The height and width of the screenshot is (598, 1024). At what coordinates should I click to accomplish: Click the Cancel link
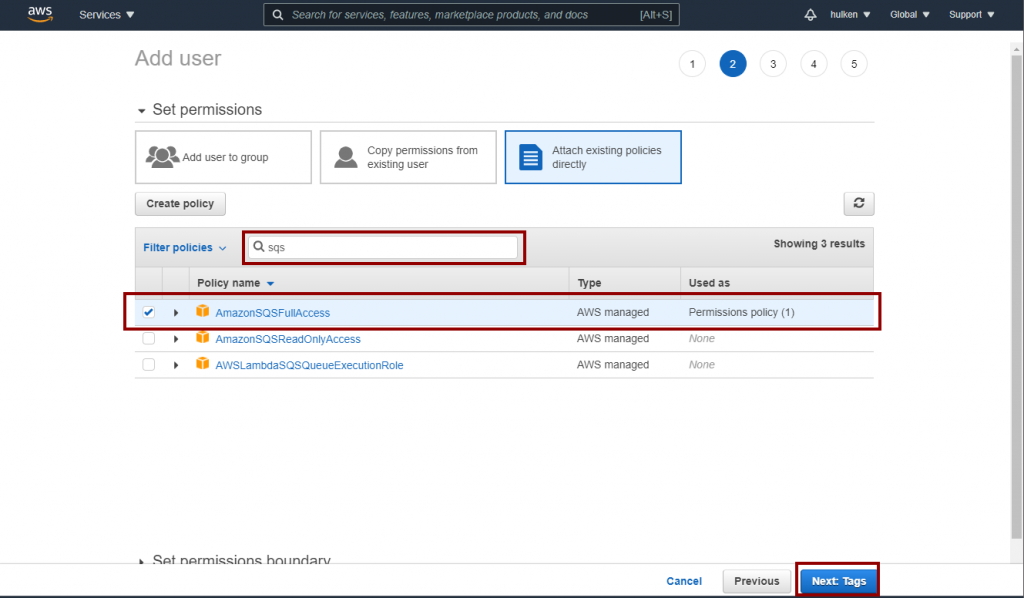(x=684, y=581)
